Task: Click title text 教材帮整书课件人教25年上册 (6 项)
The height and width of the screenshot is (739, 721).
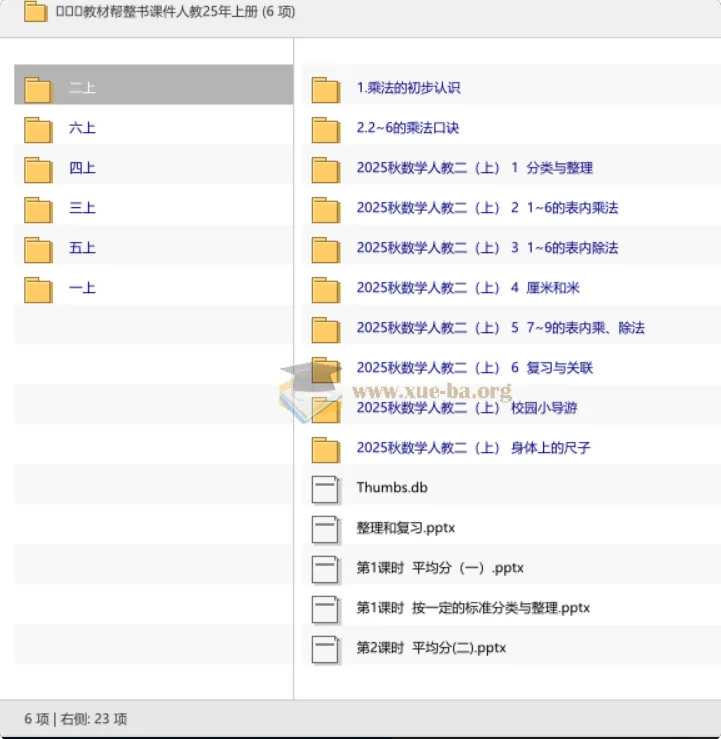Action: coord(175,11)
